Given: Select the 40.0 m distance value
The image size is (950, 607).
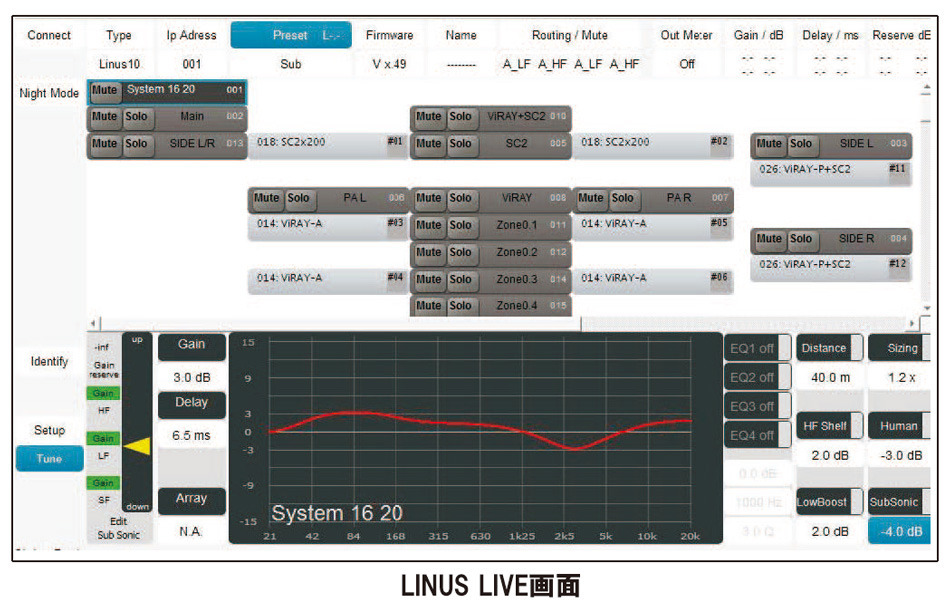Looking at the screenshot, I should click(830, 377).
